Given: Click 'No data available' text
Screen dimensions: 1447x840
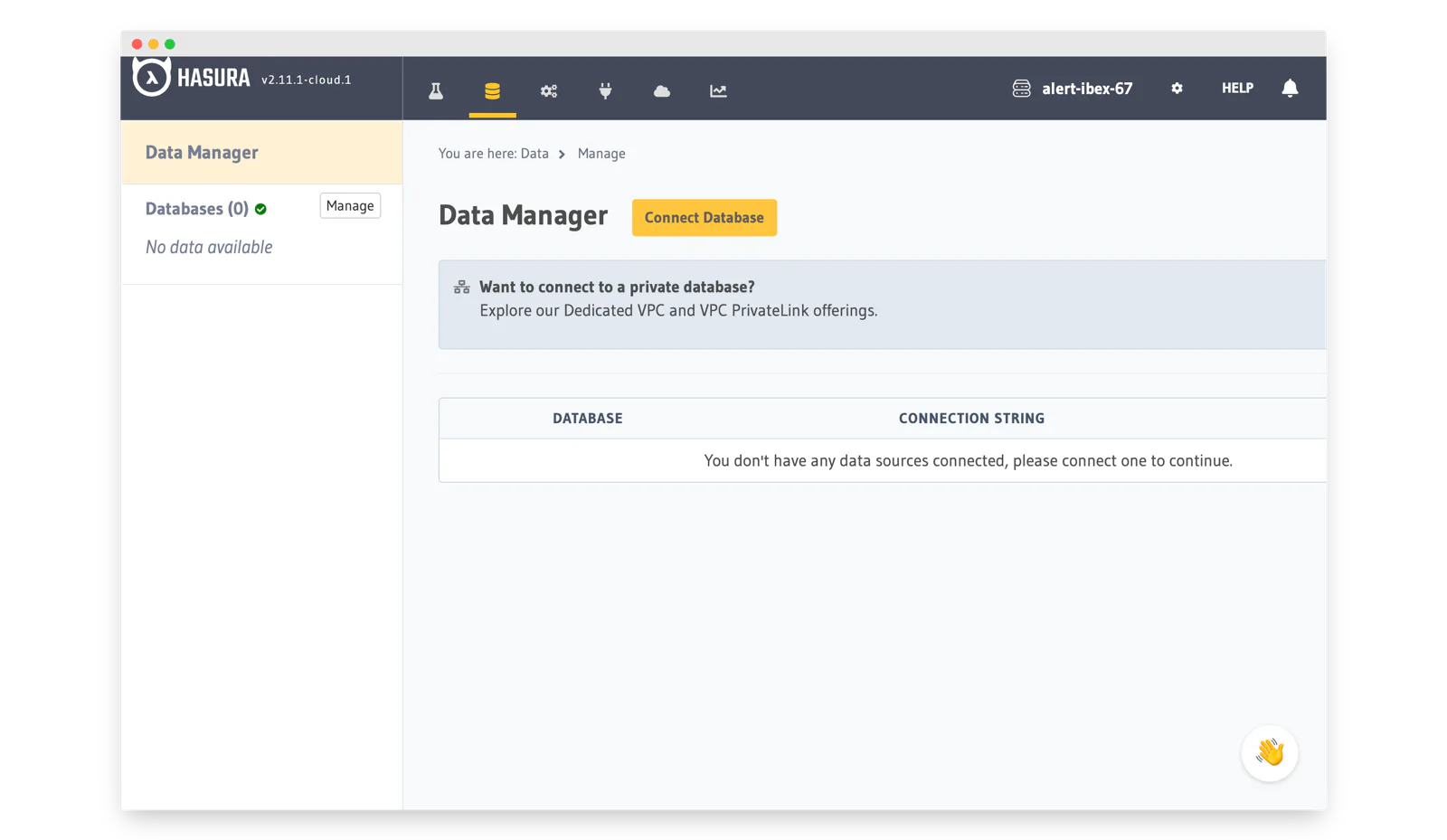Looking at the screenshot, I should [x=209, y=247].
